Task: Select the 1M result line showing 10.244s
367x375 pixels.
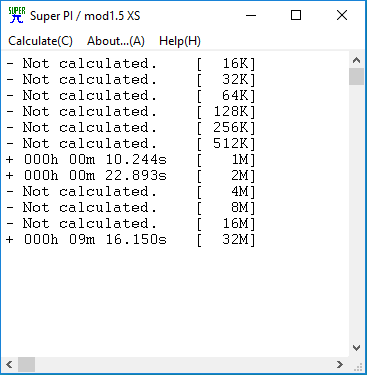Action: point(131,160)
